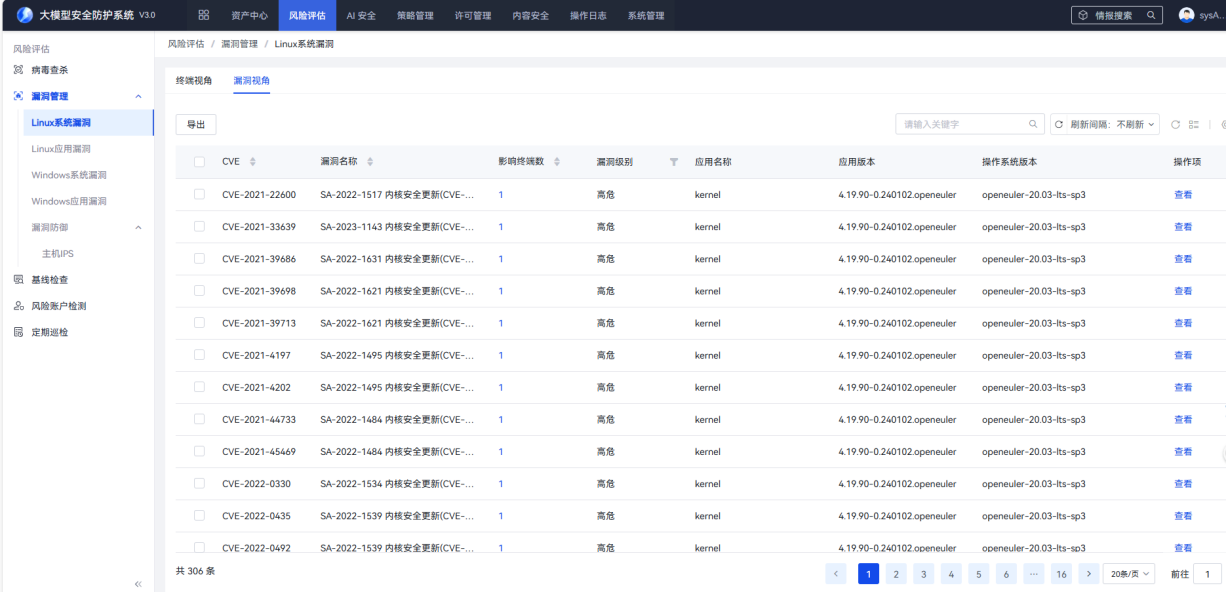
Task: Click the 基线检查 sidebar icon
Action: (18, 280)
